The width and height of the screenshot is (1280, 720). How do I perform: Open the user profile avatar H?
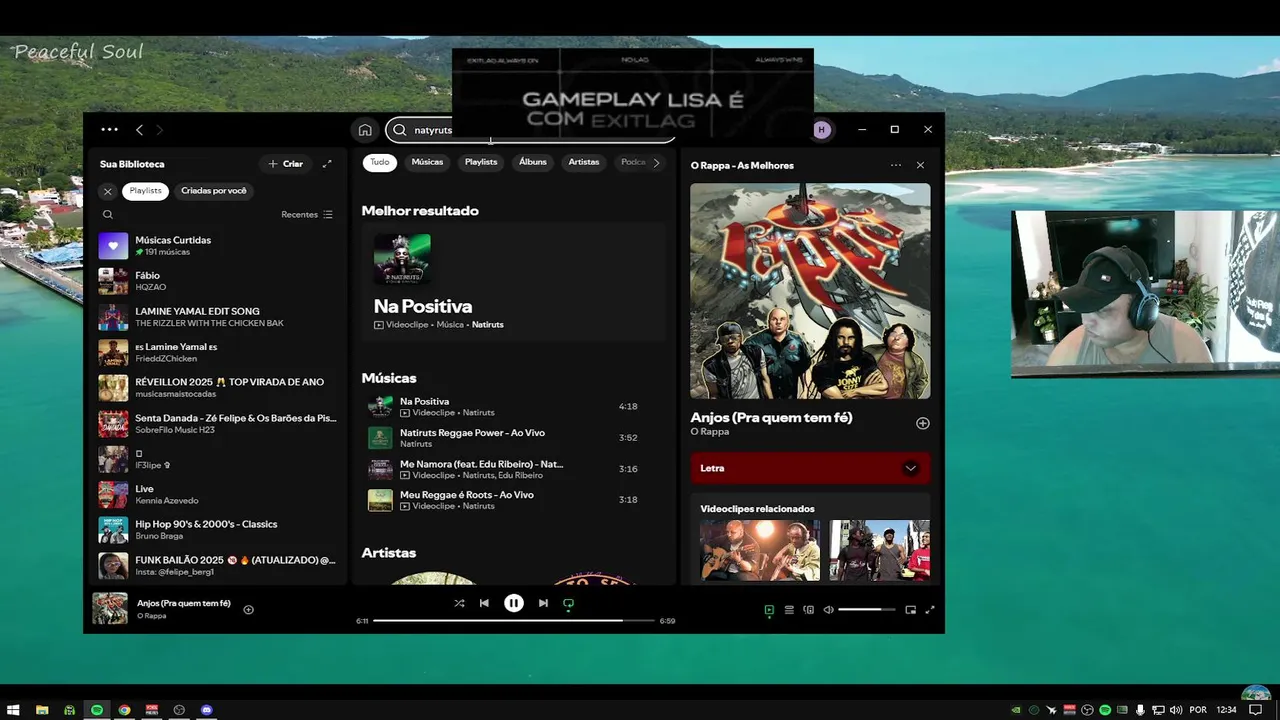click(822, 130)
